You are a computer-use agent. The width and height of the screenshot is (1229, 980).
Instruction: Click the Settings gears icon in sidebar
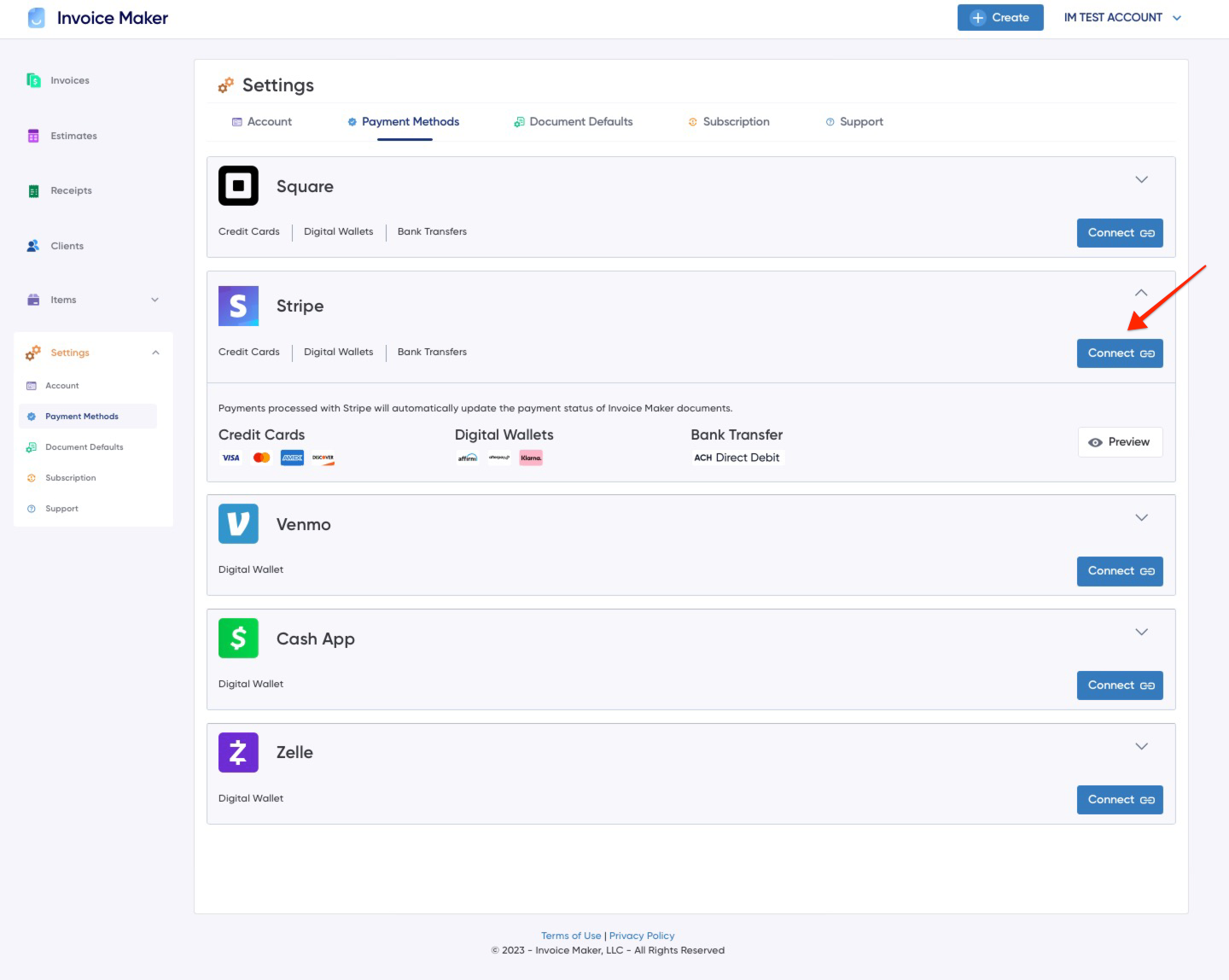(x=33, y=353)
